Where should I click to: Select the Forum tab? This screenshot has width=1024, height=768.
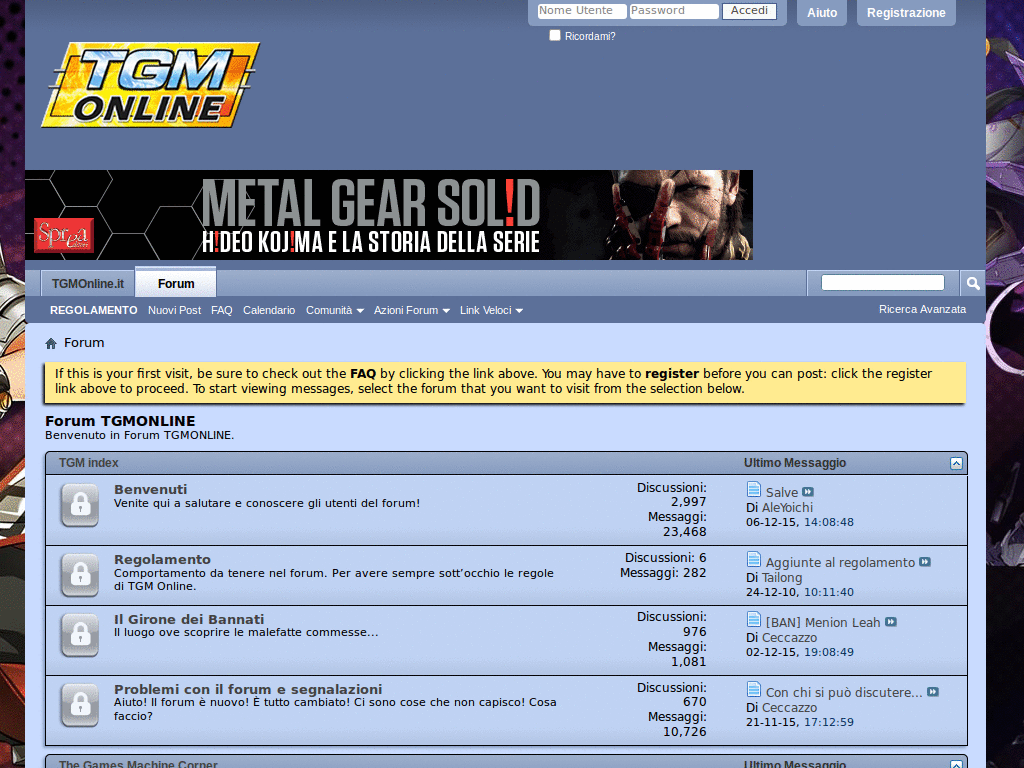[x=176, y=283]
